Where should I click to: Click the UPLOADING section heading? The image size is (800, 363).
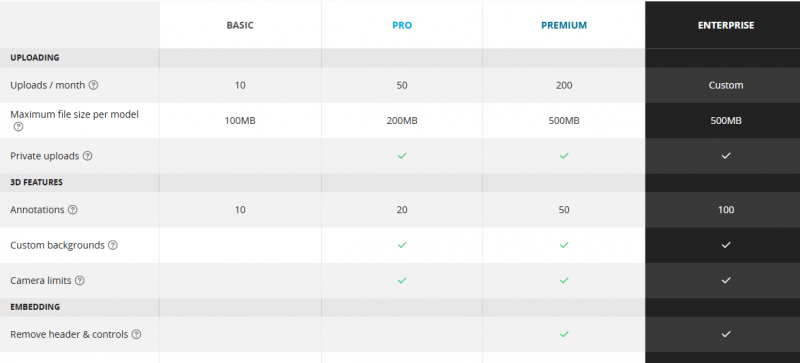click(x=35, y=58)
